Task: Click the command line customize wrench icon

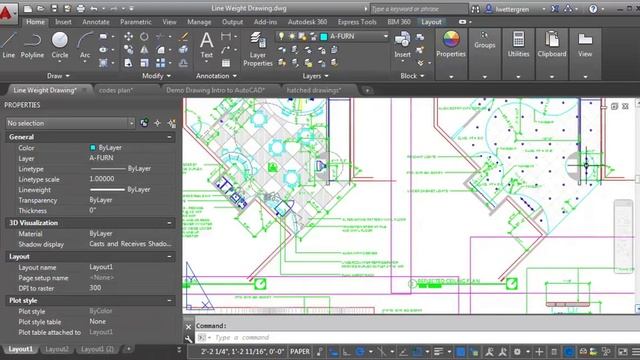Action: coord(189,338)
